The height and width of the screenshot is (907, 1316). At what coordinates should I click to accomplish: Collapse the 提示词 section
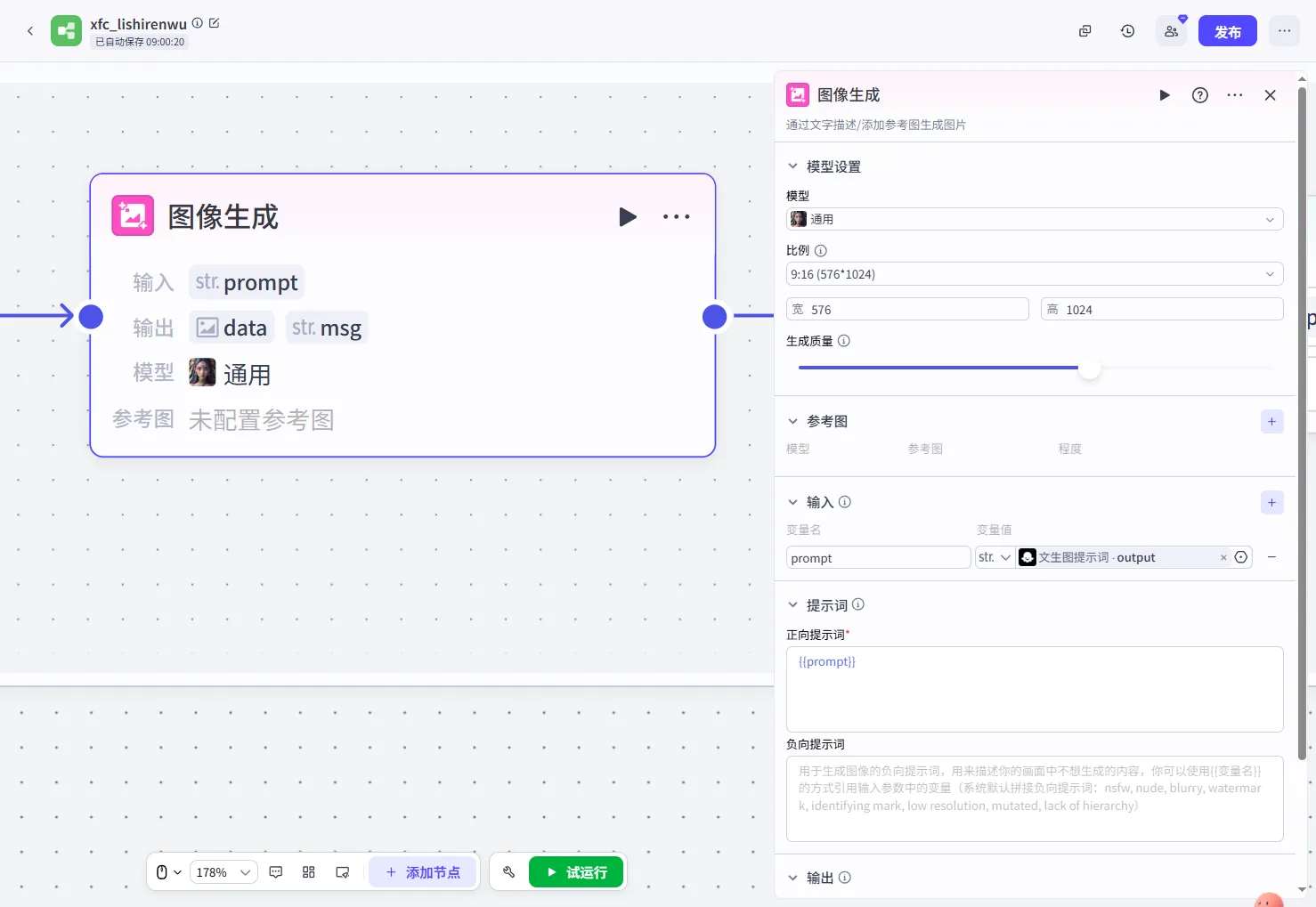coord(792,605)
